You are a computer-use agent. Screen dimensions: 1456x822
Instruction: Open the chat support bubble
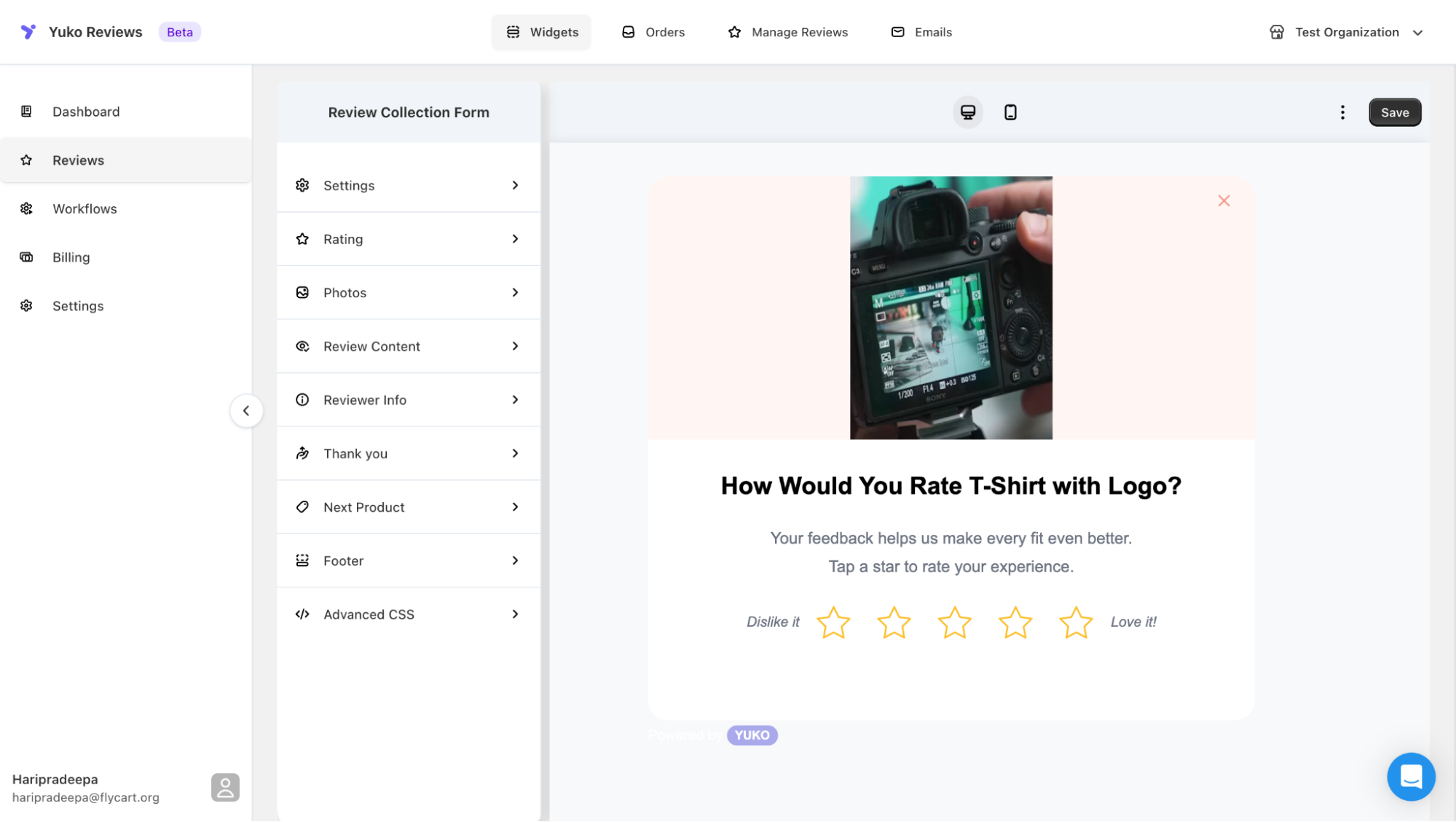coord(1410,776)
